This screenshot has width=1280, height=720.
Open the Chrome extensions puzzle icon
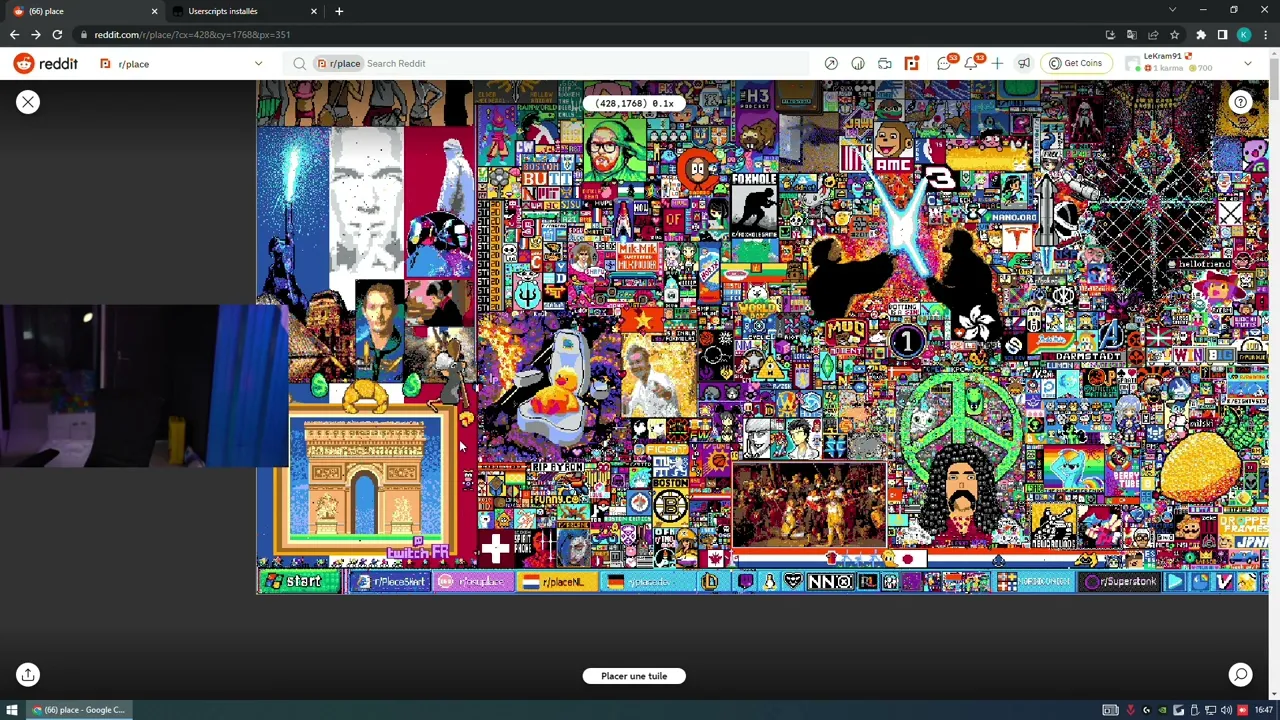1201,35
